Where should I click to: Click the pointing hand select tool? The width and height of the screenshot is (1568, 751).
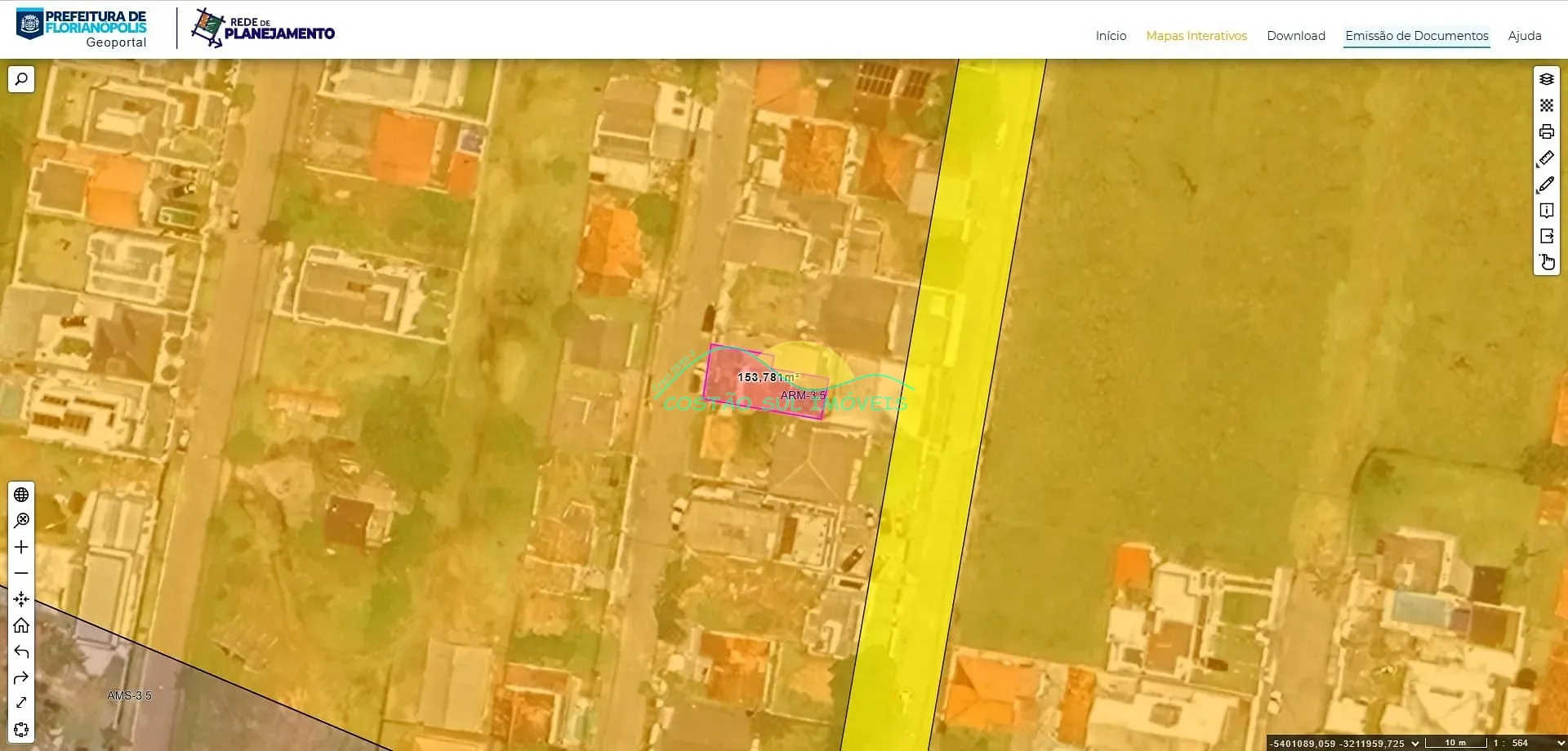click(1546, 262)
